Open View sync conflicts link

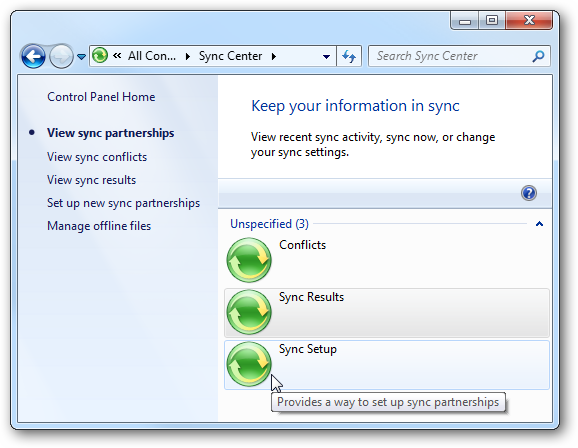pyautogui.click(x=97, y=157)
